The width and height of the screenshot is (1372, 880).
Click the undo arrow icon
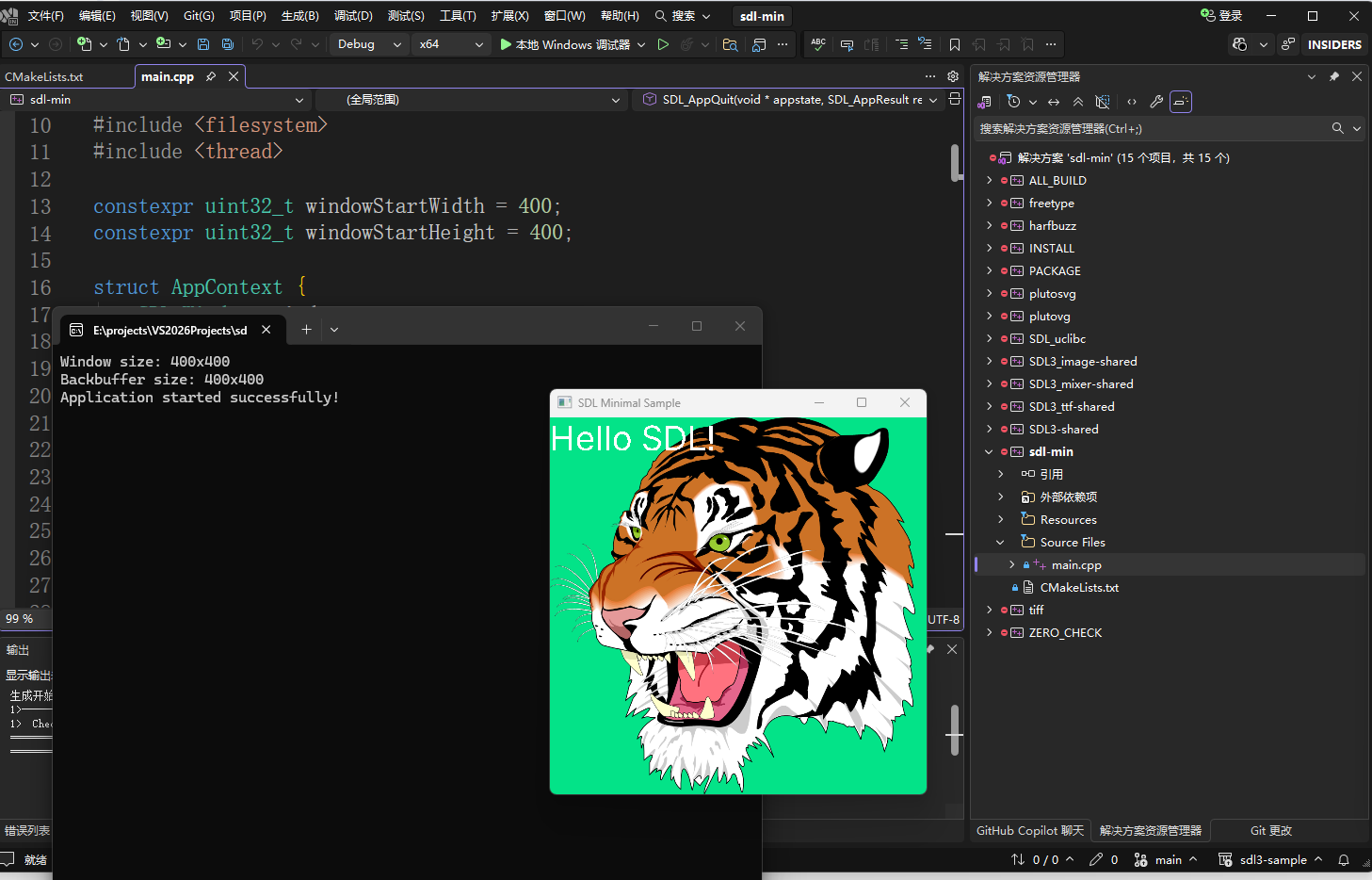(257, 44)
